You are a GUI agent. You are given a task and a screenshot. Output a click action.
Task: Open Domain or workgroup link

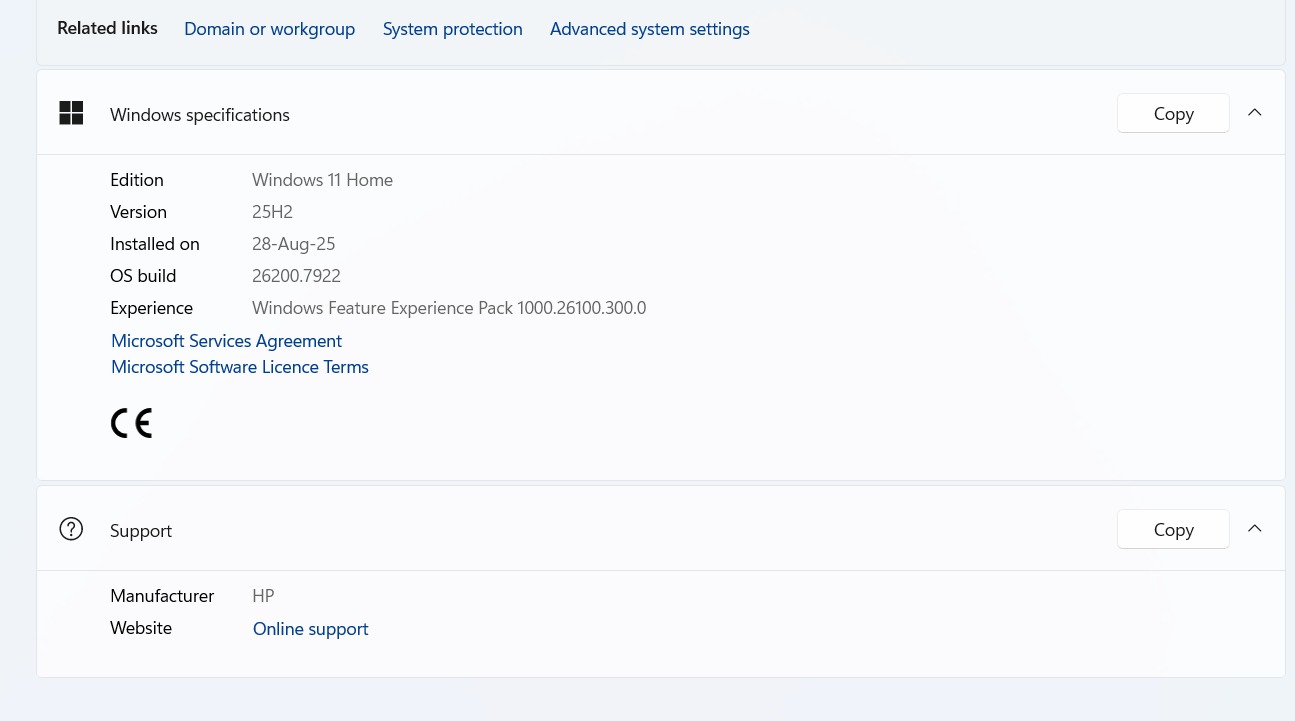(x=270, y=29)
